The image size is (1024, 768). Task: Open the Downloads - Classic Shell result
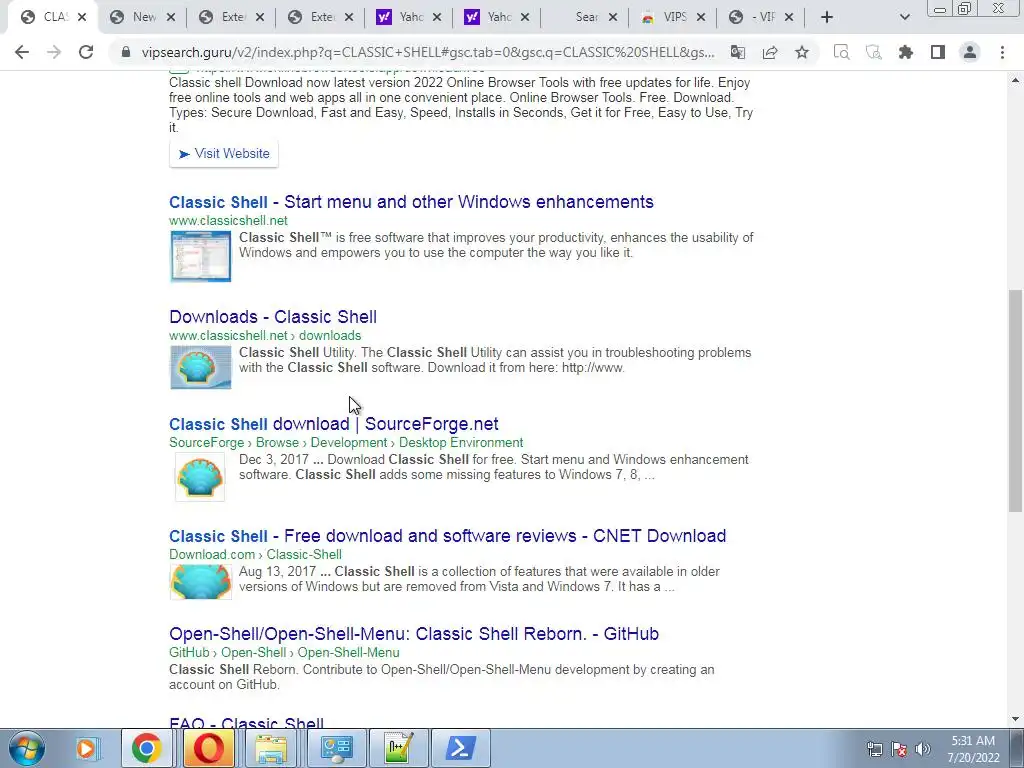(x=273, y=317)
